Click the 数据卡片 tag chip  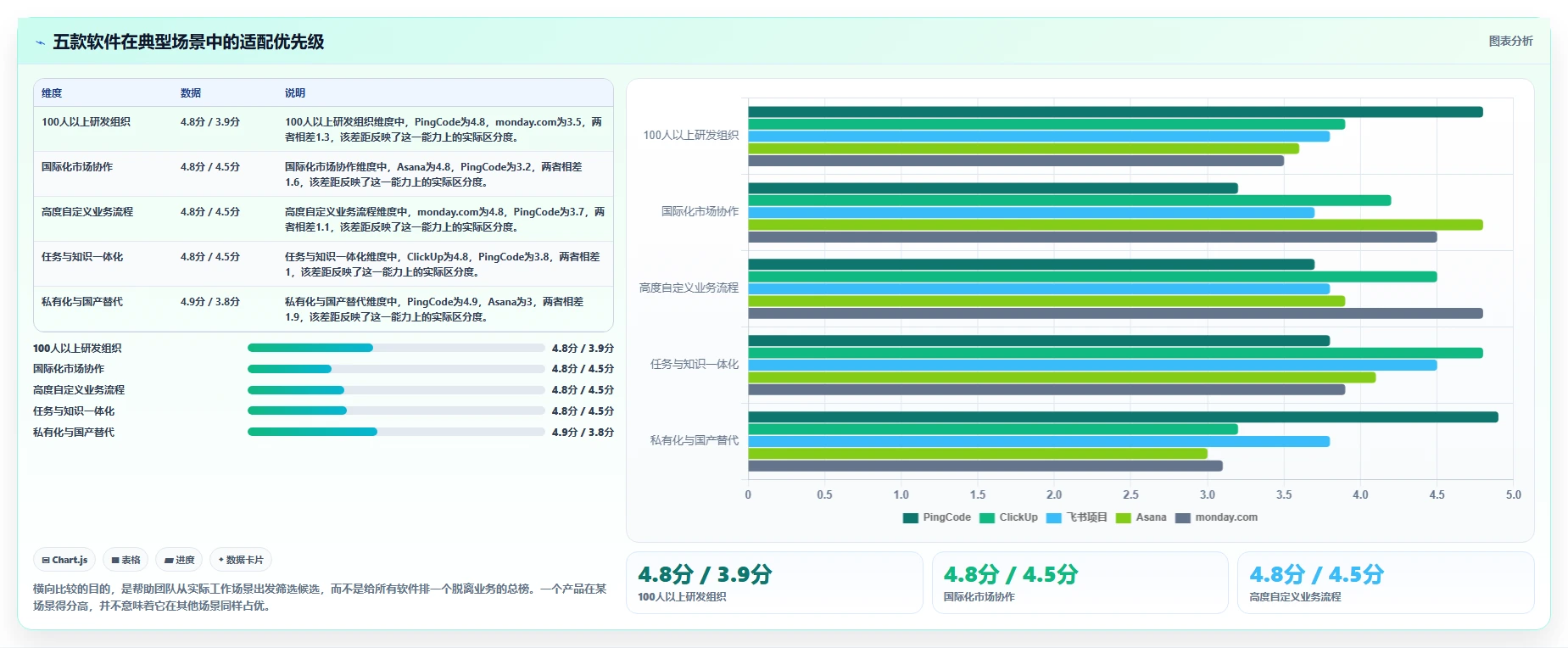[x=241, y=560]
